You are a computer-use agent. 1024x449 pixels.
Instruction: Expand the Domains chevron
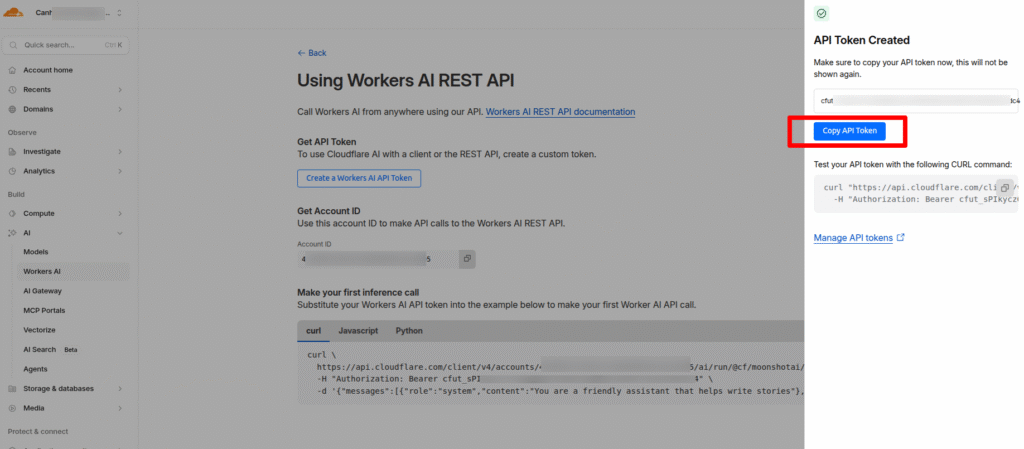coord(120,109)
